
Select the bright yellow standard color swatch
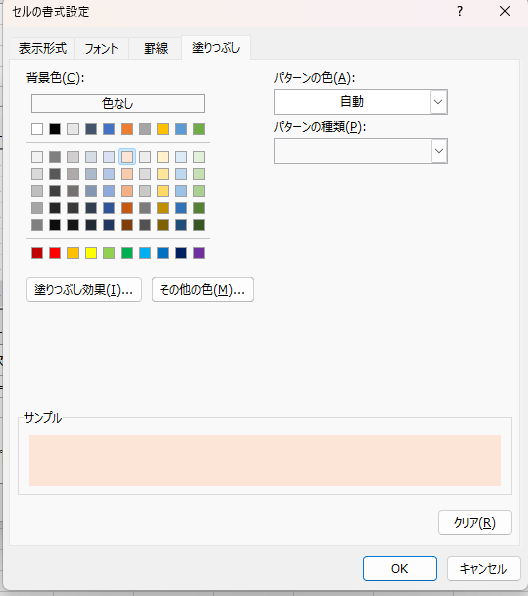pyautogui.click(x=91, y=253)
